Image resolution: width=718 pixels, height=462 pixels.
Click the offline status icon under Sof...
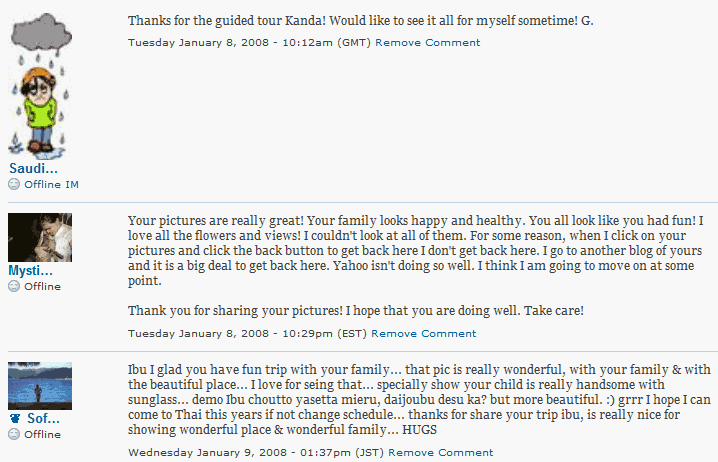pyautogui.click(x=14, y=435)
